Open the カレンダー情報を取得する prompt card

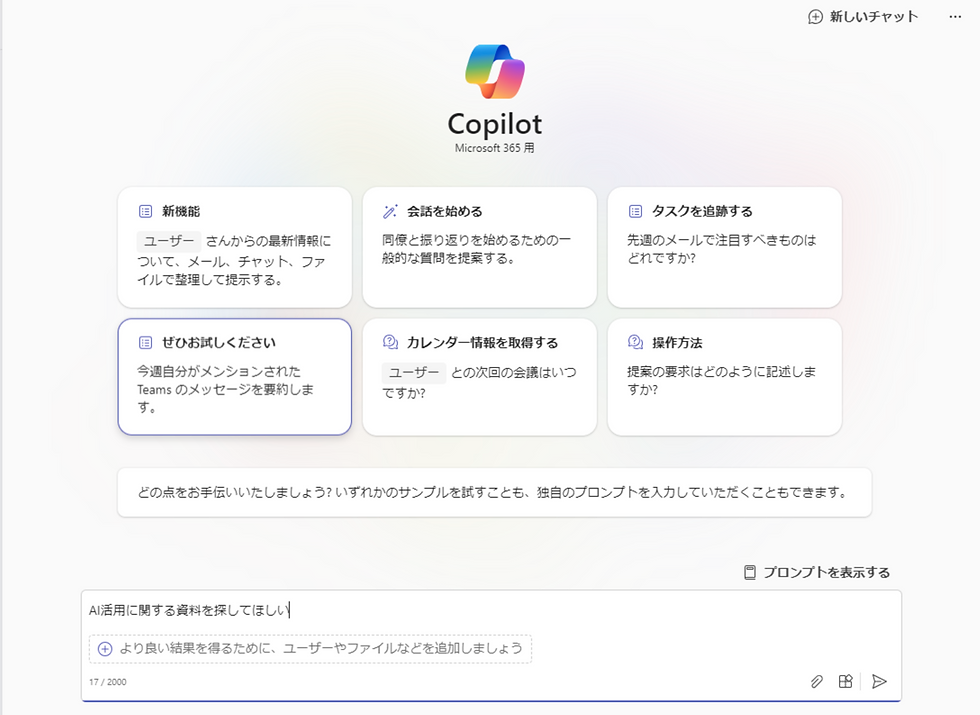(x=479, y=377)
